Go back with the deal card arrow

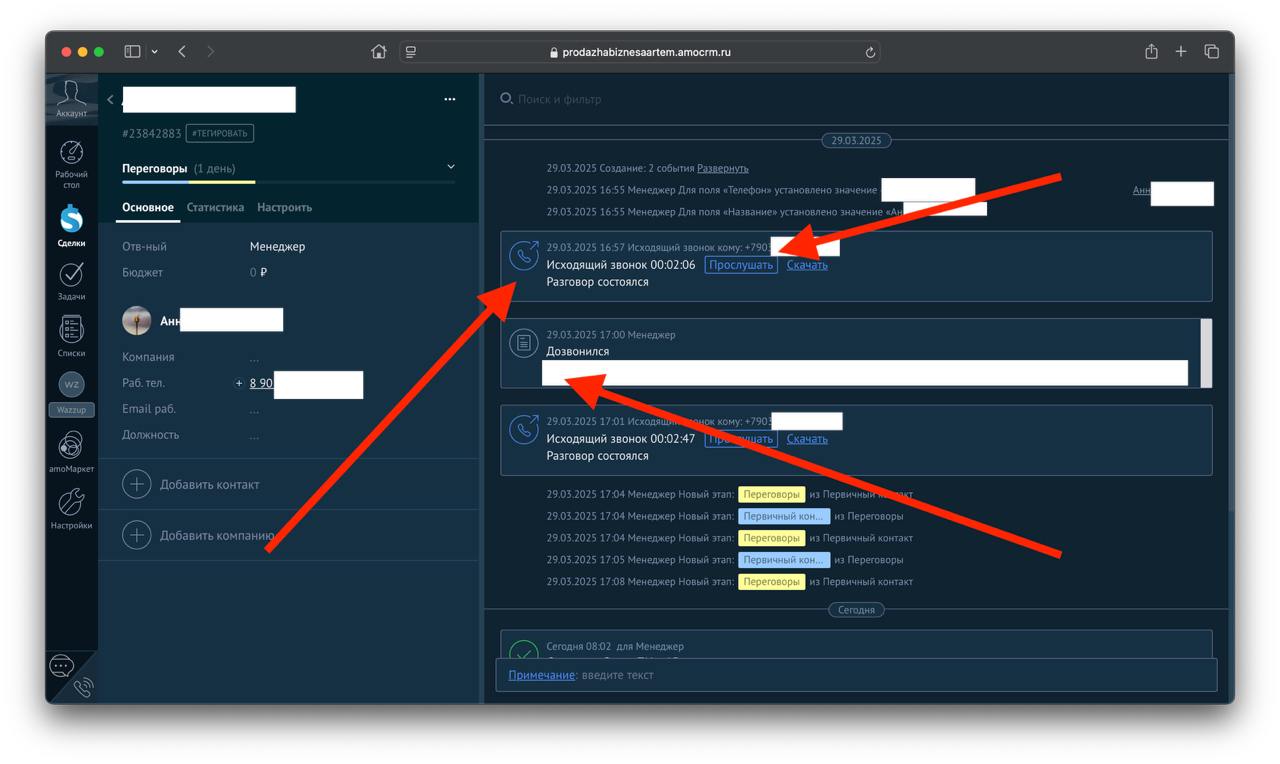tap(110, 99)
